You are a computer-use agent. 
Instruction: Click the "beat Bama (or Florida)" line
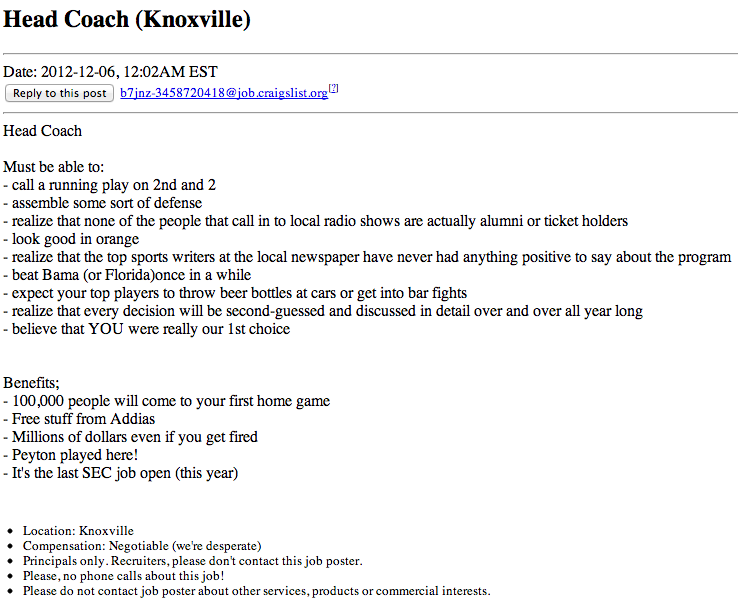(x=127, y=275)
